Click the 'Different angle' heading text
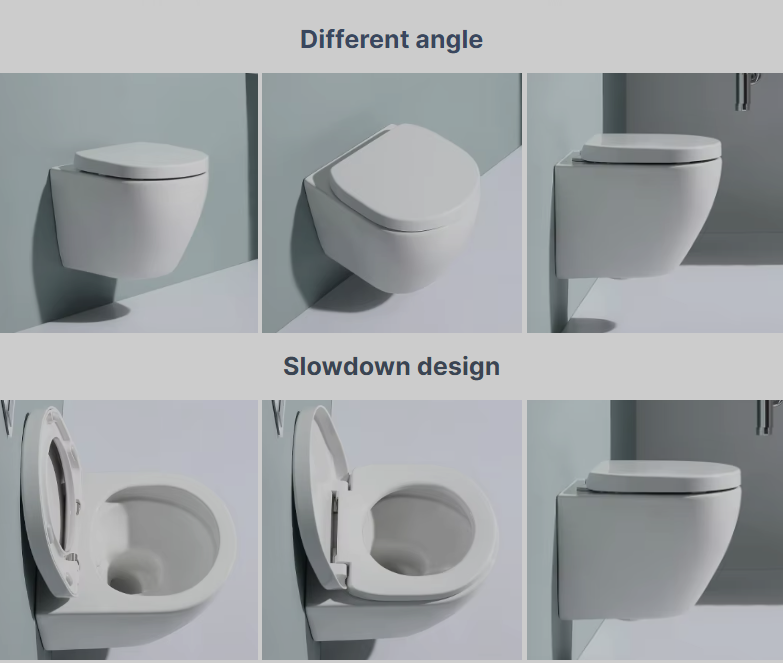The width and height of the screenshot is (783, 663). click(x=392, y=39)
